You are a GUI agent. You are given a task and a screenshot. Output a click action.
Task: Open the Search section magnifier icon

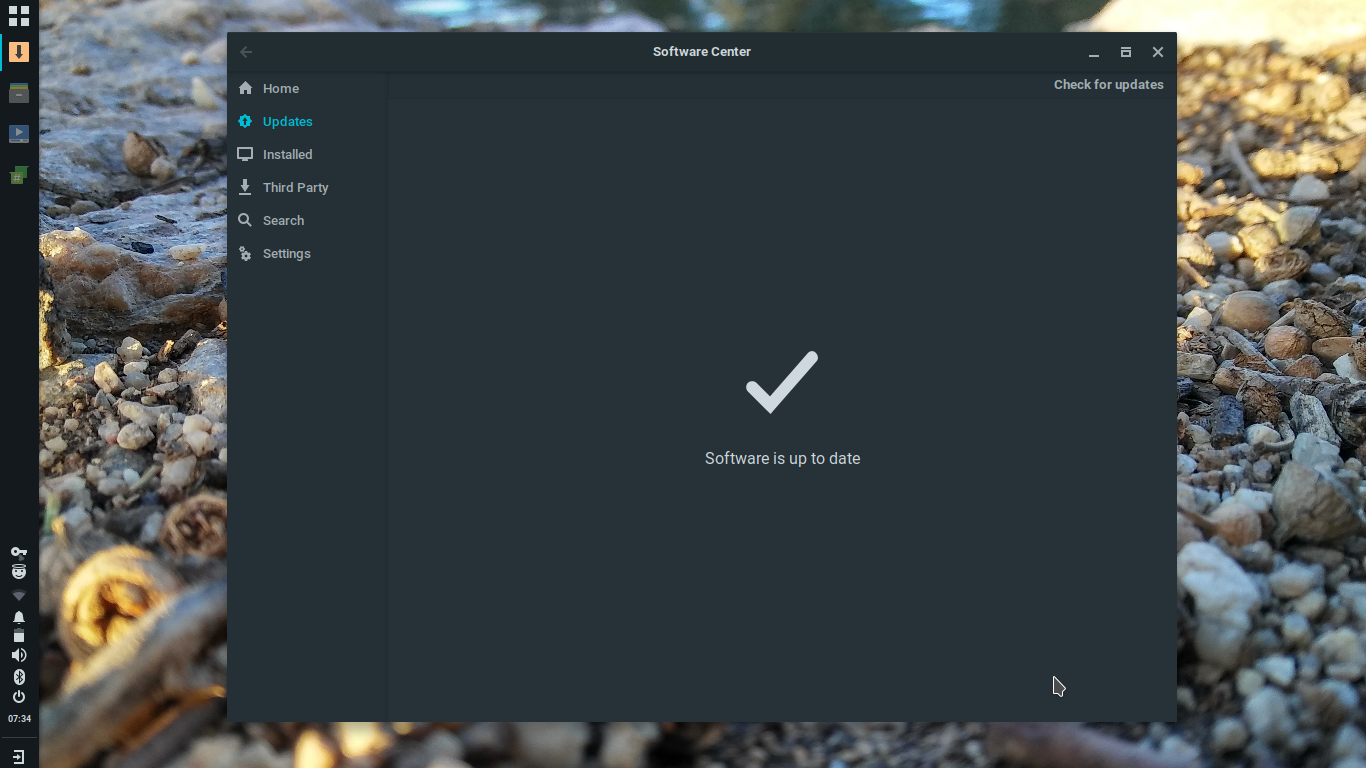[245, 220]
